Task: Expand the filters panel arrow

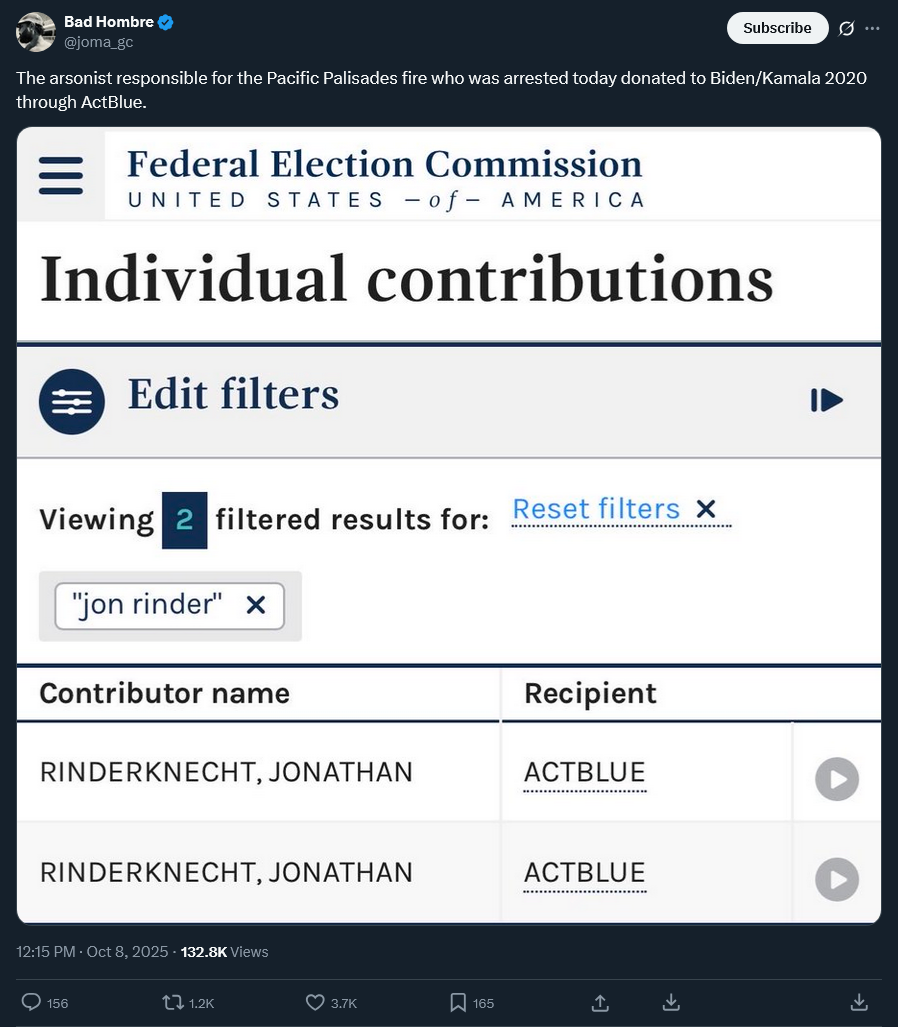Action: 827,401
